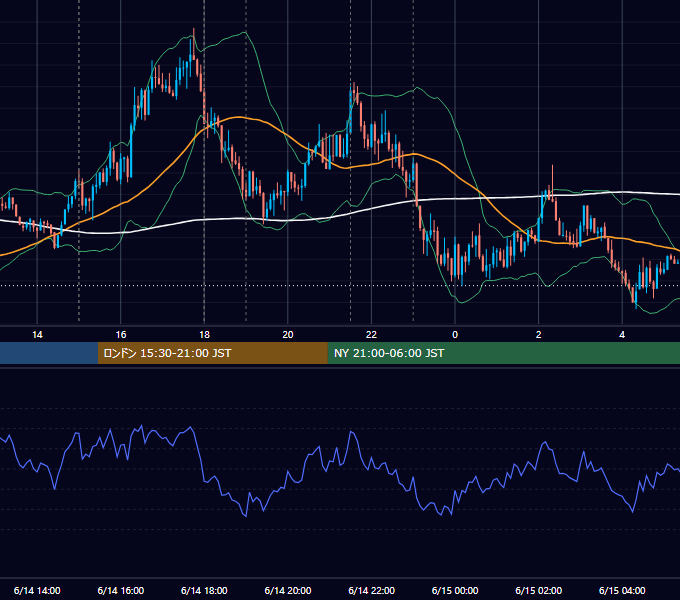Click the 6/15 02:00 oscillator axis label

pos(539,590)
